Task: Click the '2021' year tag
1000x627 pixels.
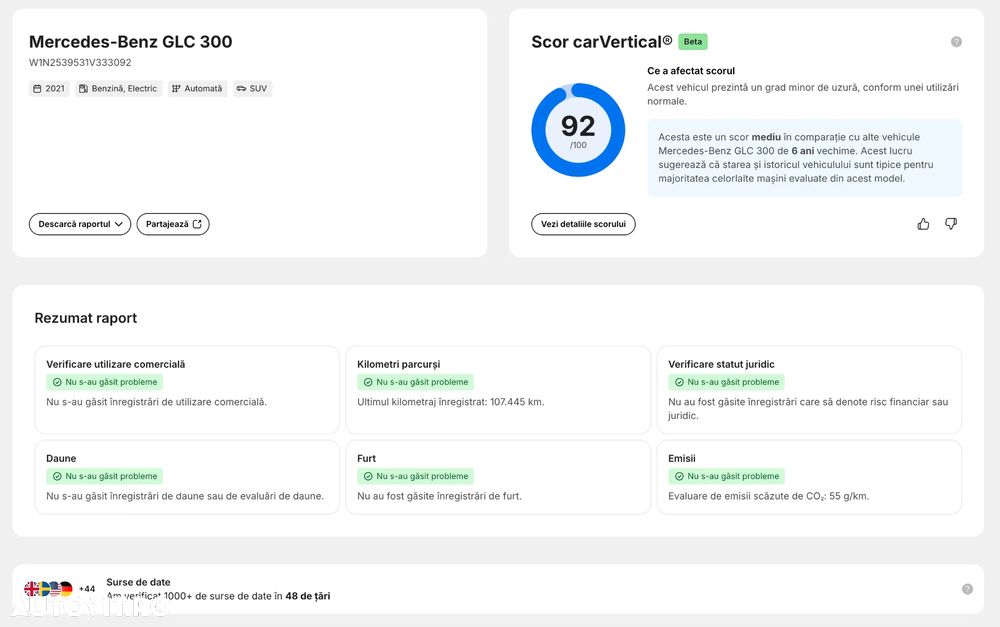Action: pos(49,89)
